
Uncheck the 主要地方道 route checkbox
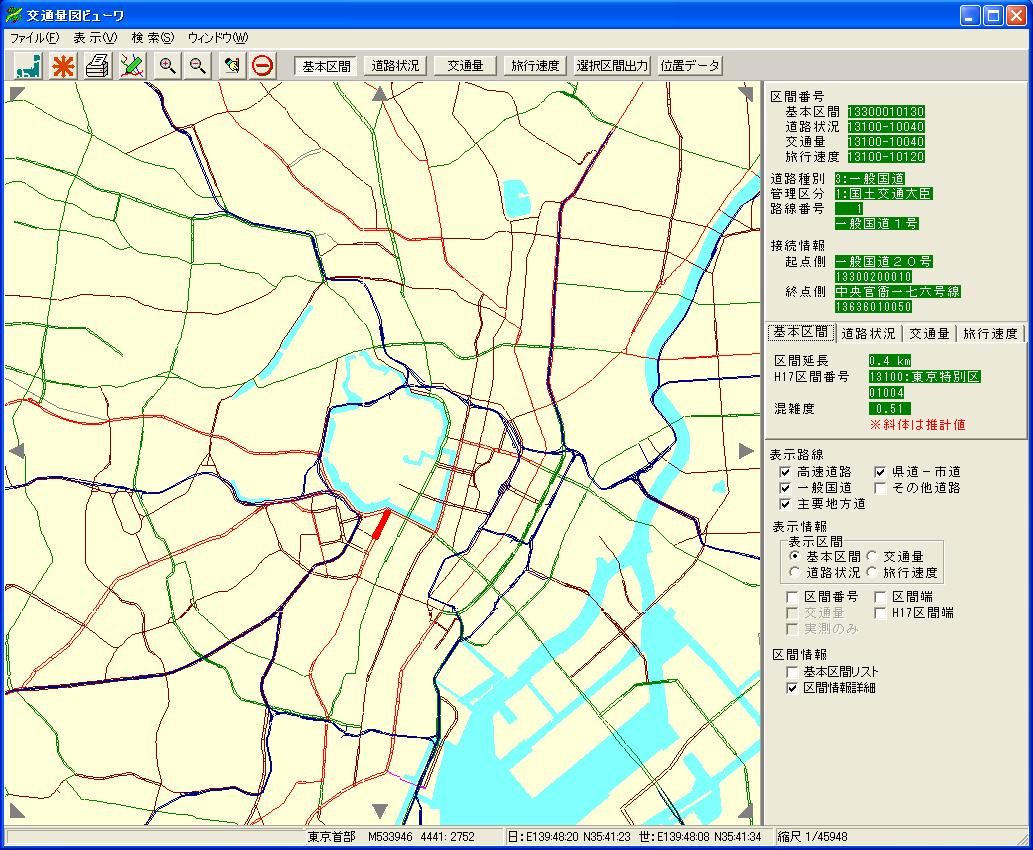[785, 504]
